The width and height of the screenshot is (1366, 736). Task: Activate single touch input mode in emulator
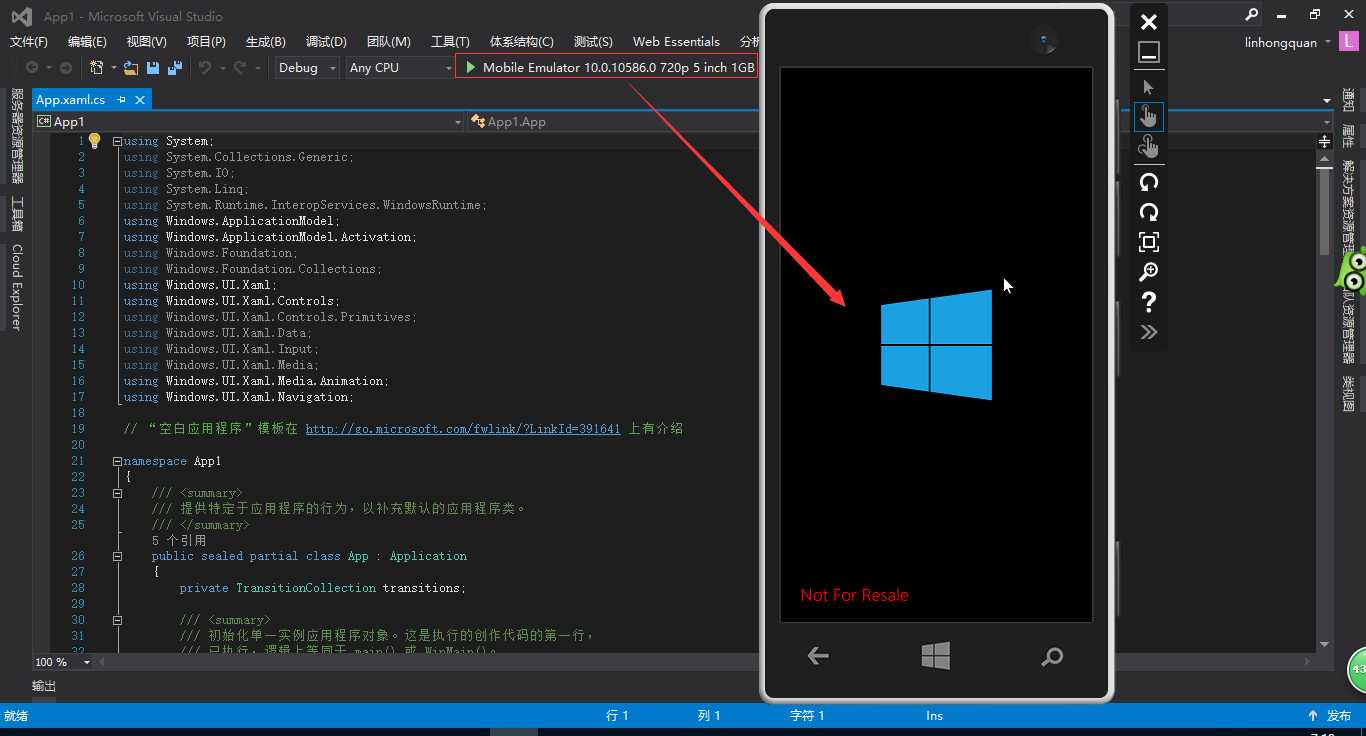(1148, 117)
